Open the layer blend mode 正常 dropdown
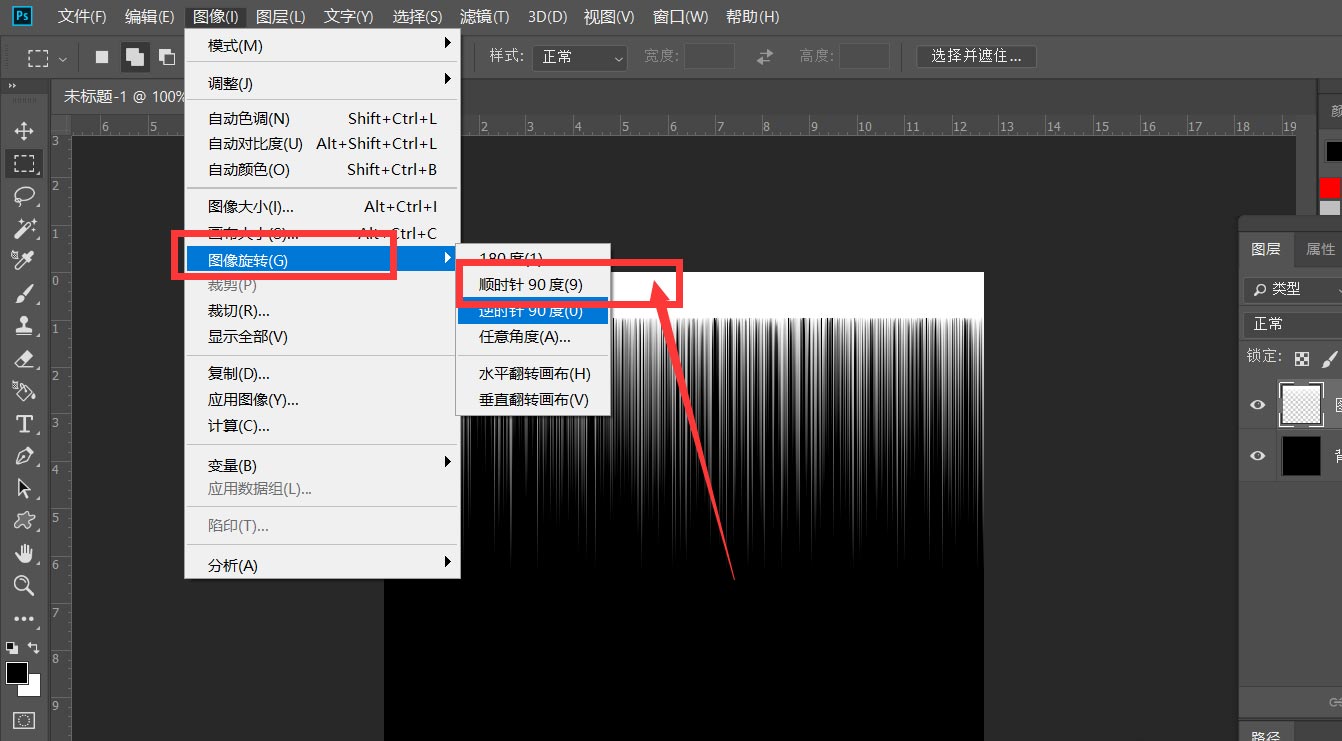 click(x=1292, y=324)
